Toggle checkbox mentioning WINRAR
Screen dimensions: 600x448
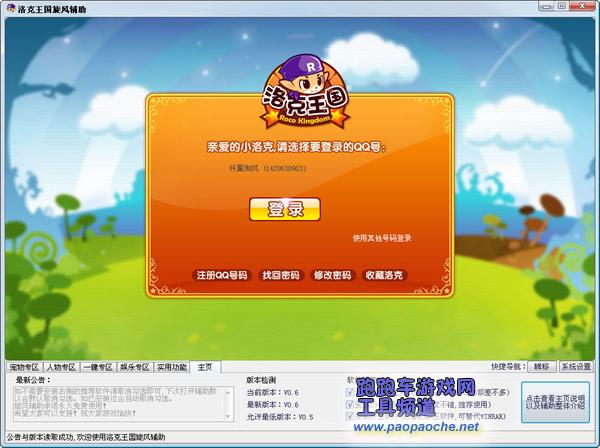349,416
